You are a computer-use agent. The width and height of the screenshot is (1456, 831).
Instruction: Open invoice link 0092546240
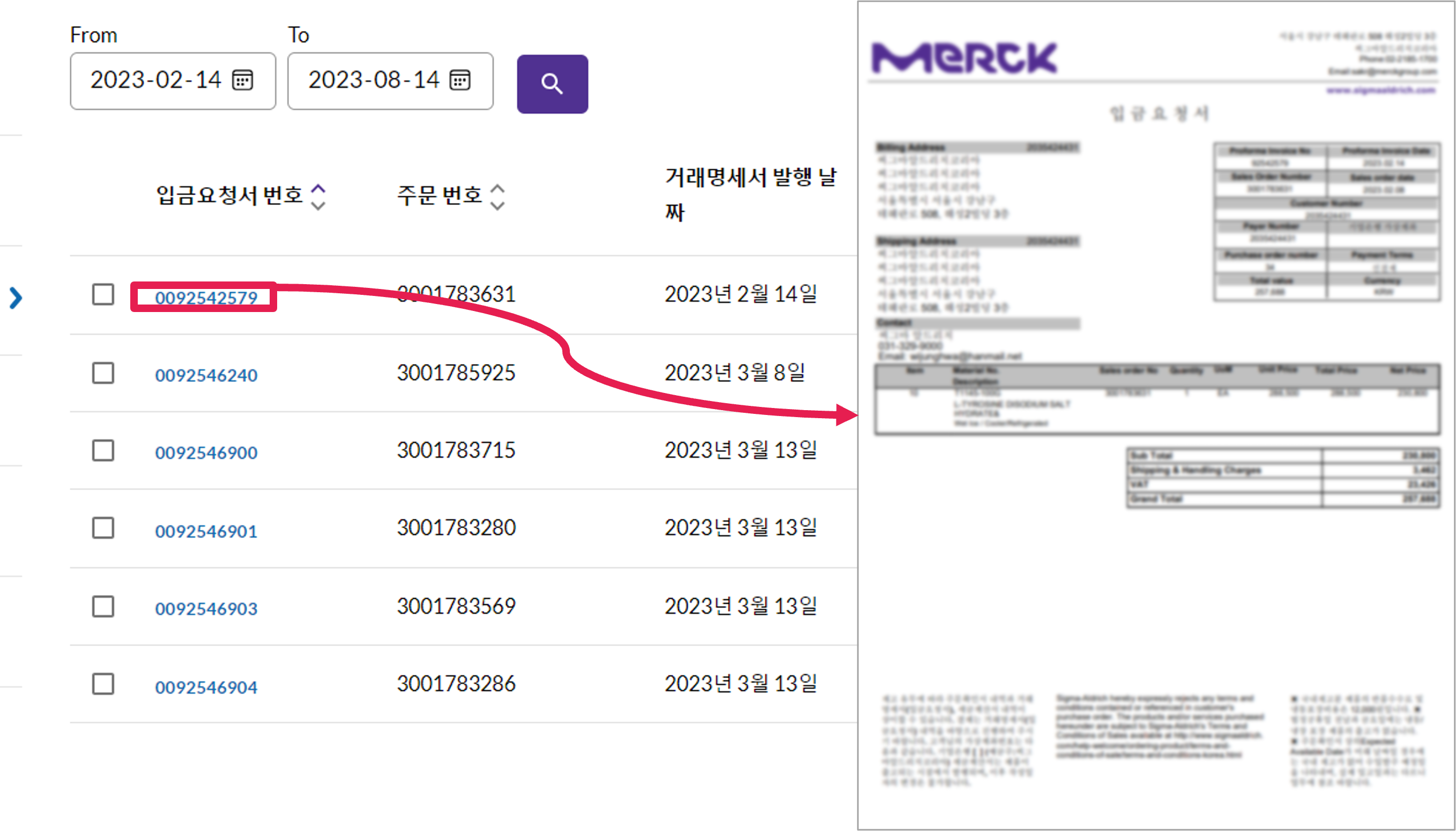[x=206, y=375]
